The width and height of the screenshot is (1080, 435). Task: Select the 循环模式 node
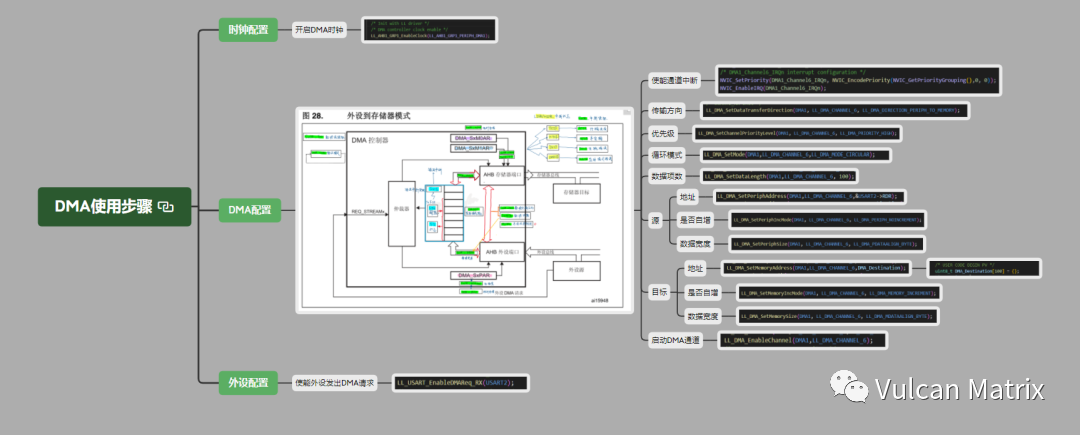pos(666,155)
